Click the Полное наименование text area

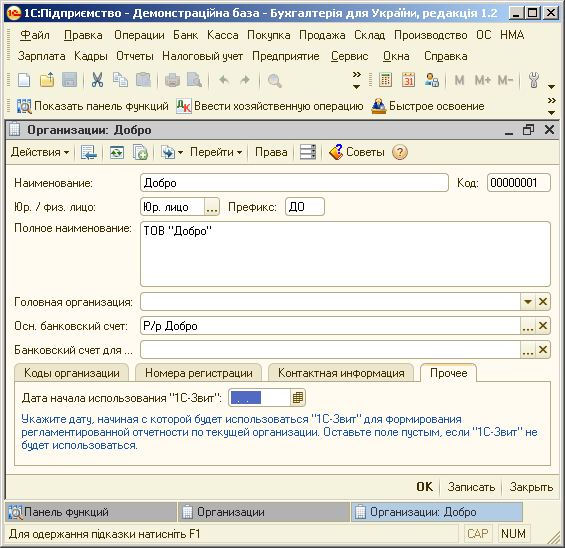(345, 254)
